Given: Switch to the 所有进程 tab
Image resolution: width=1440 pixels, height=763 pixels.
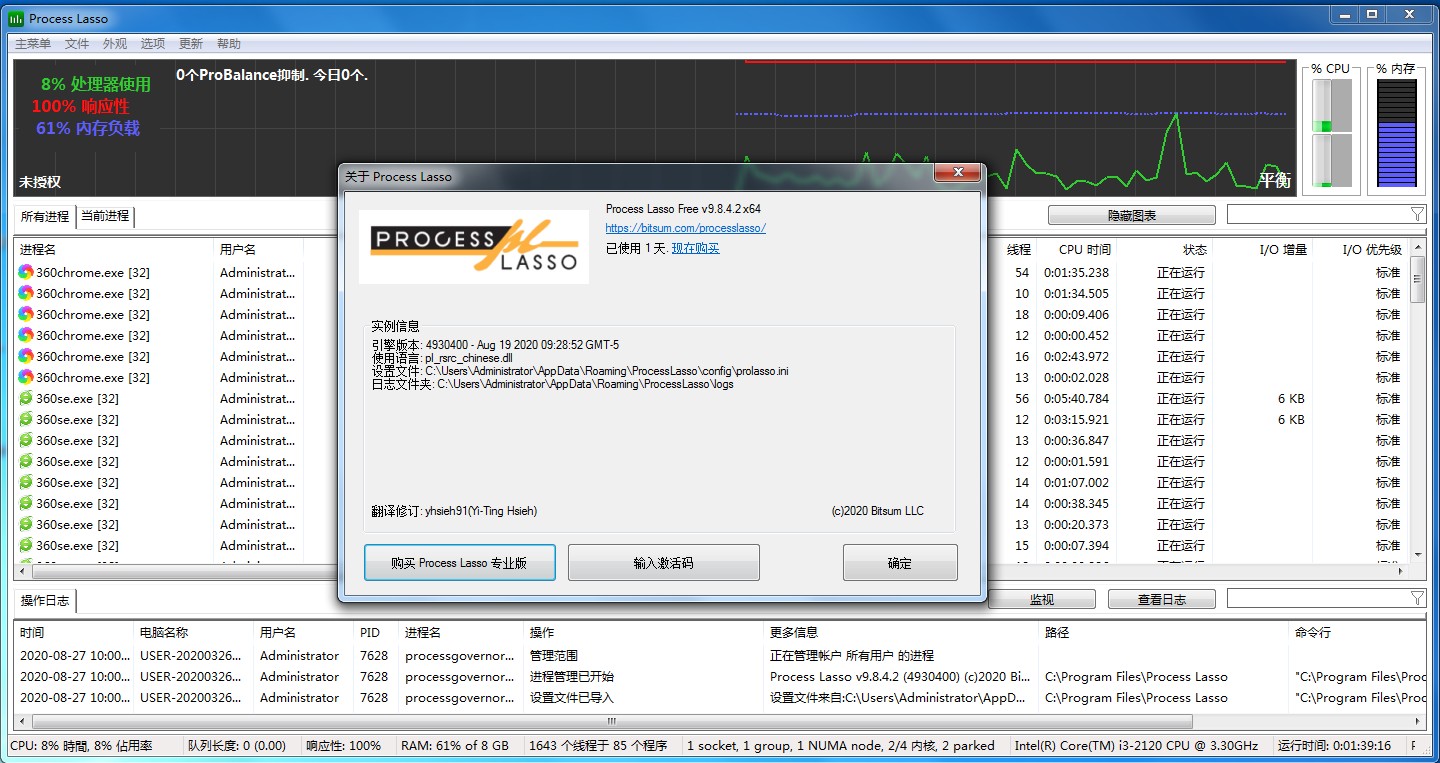Looking at the screenshot, I should click(45, 216).
